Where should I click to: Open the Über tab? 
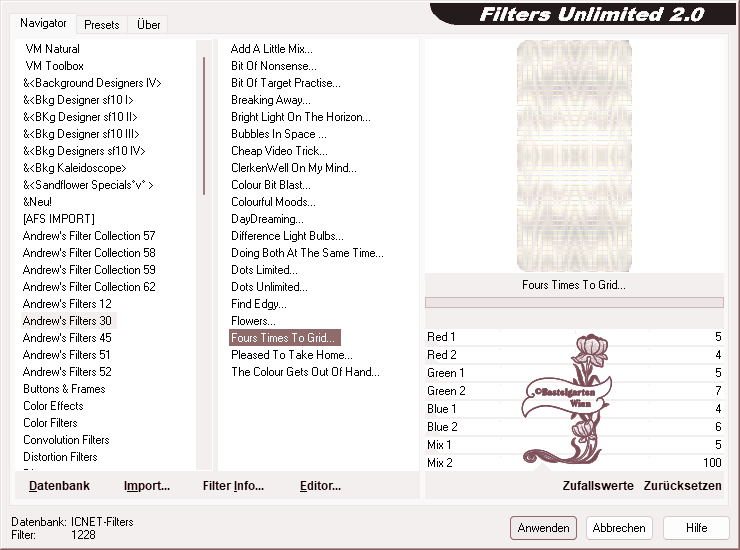pyautogui.click(x=148, y=25)
